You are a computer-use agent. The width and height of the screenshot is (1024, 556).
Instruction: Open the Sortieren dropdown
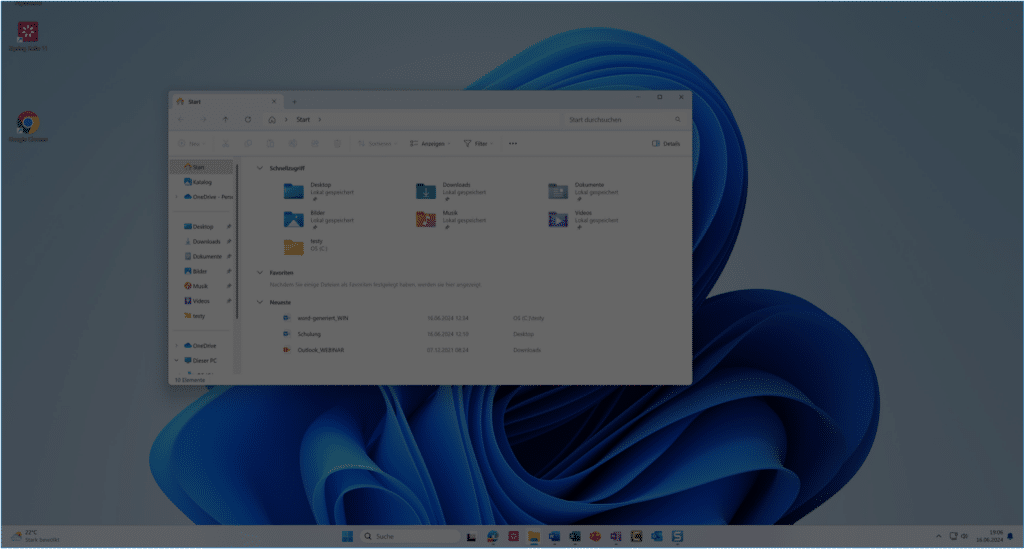[x=377, y=144]
